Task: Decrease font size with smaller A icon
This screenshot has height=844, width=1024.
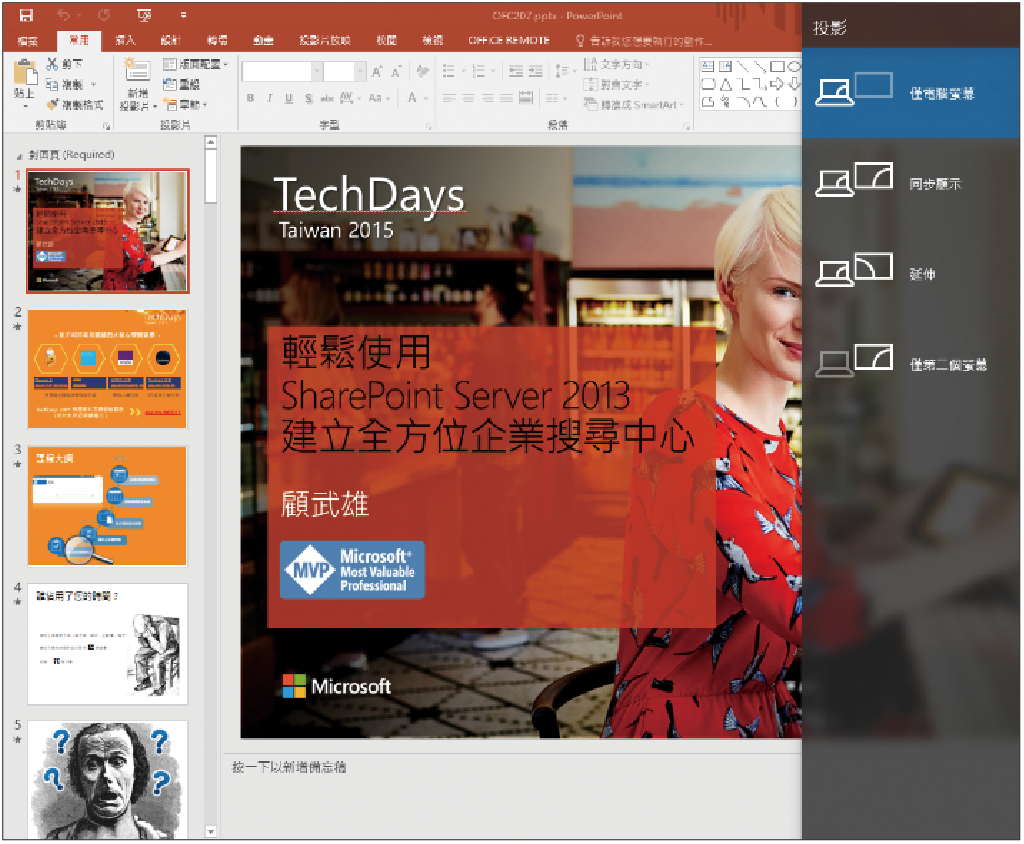Action: click(x=396, y=72)
